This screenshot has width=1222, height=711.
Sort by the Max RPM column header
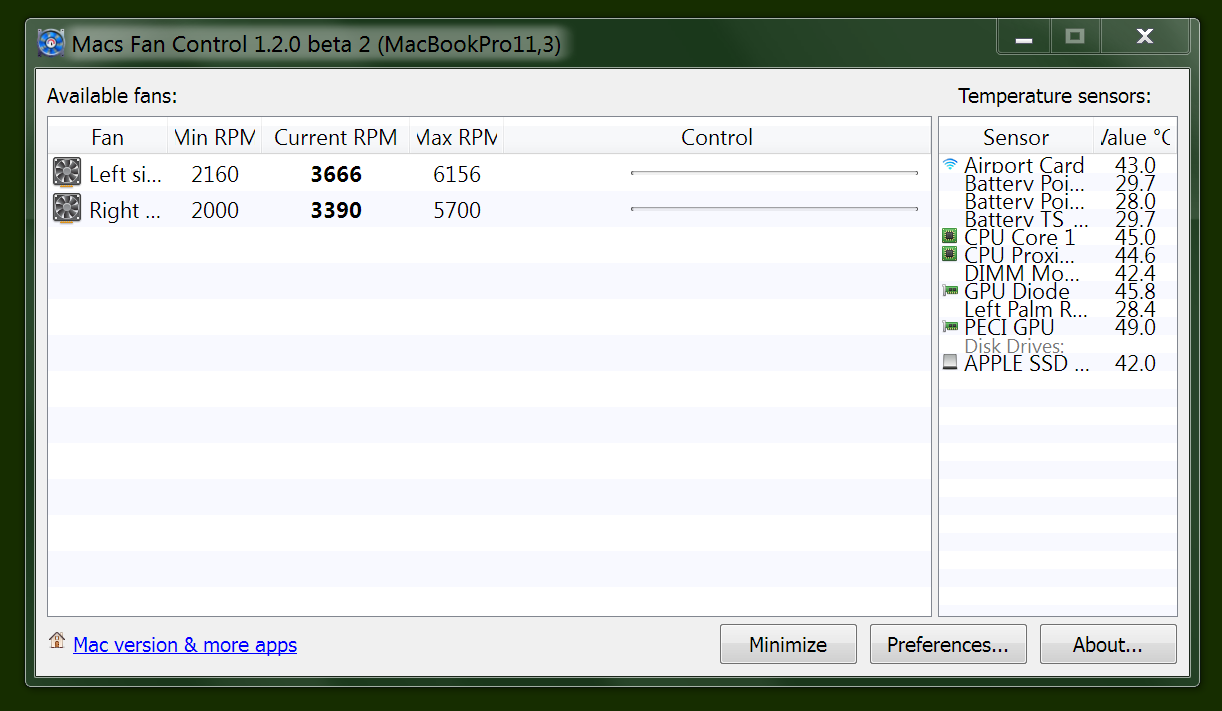(x=457, y=137)
